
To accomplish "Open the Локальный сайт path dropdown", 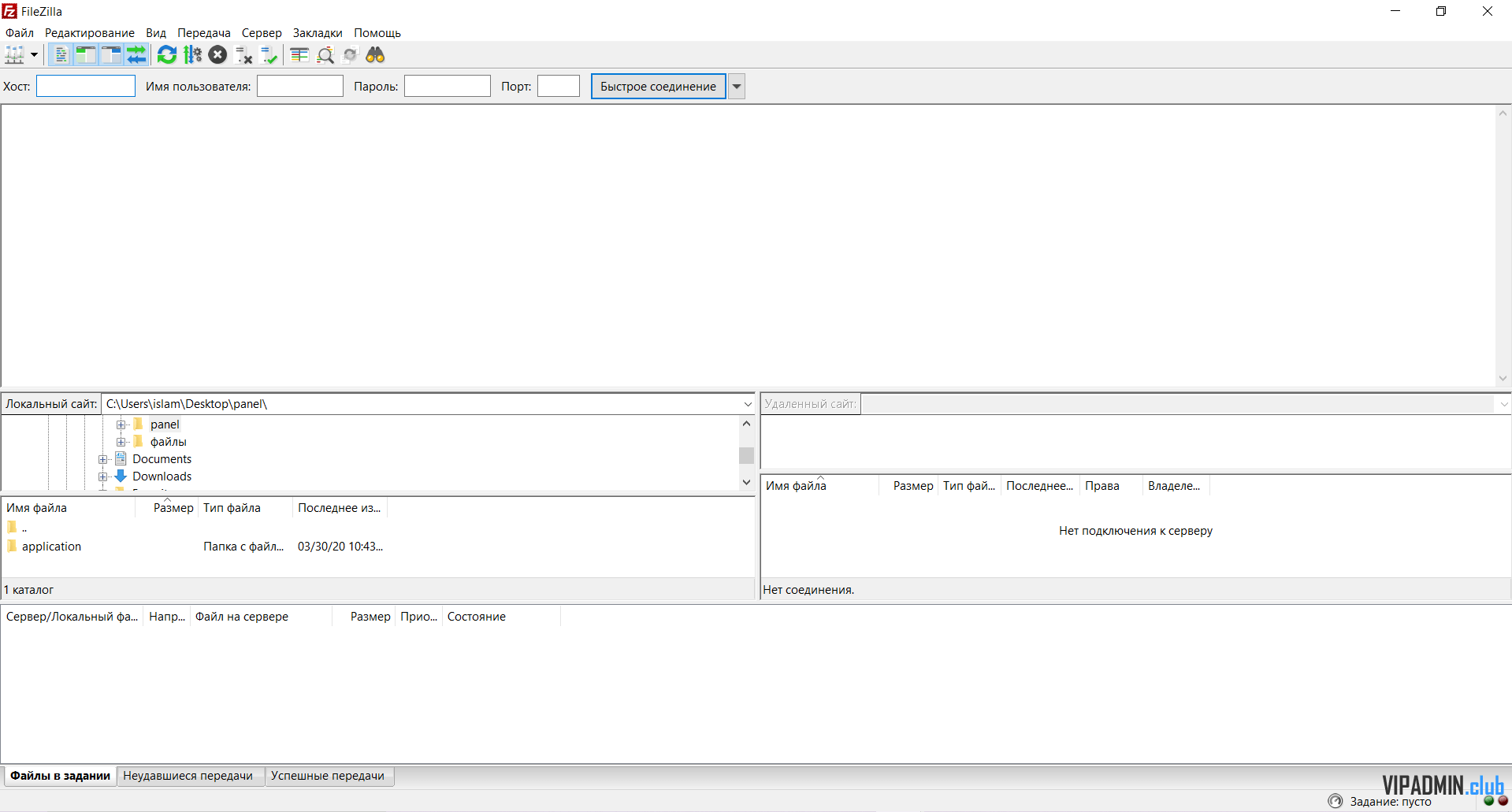I will [748, 404].
